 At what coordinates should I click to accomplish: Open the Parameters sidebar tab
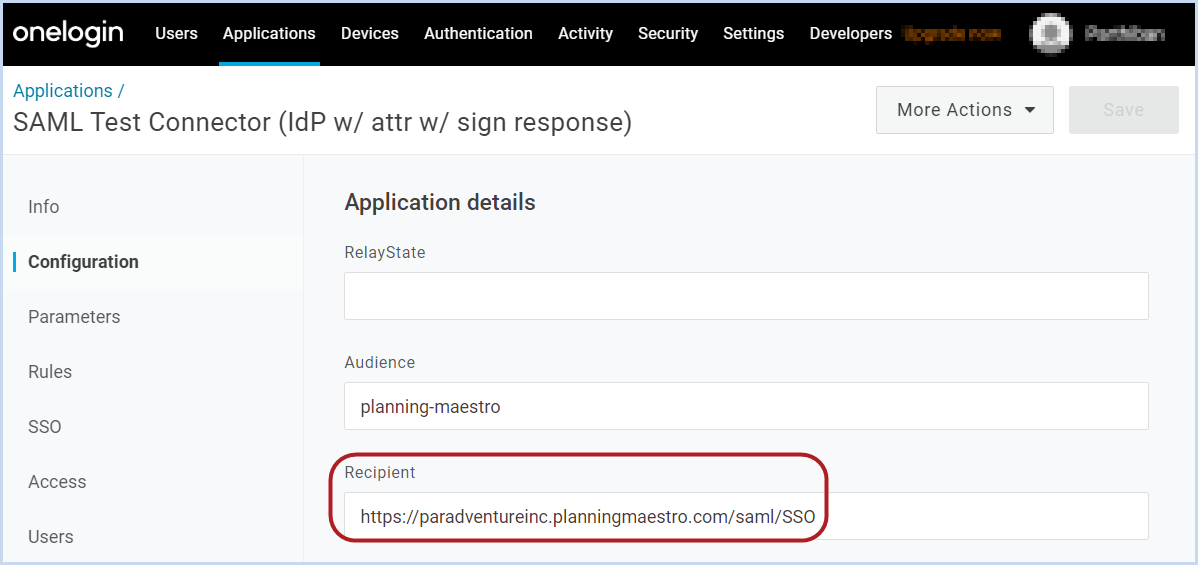(74, 317)
